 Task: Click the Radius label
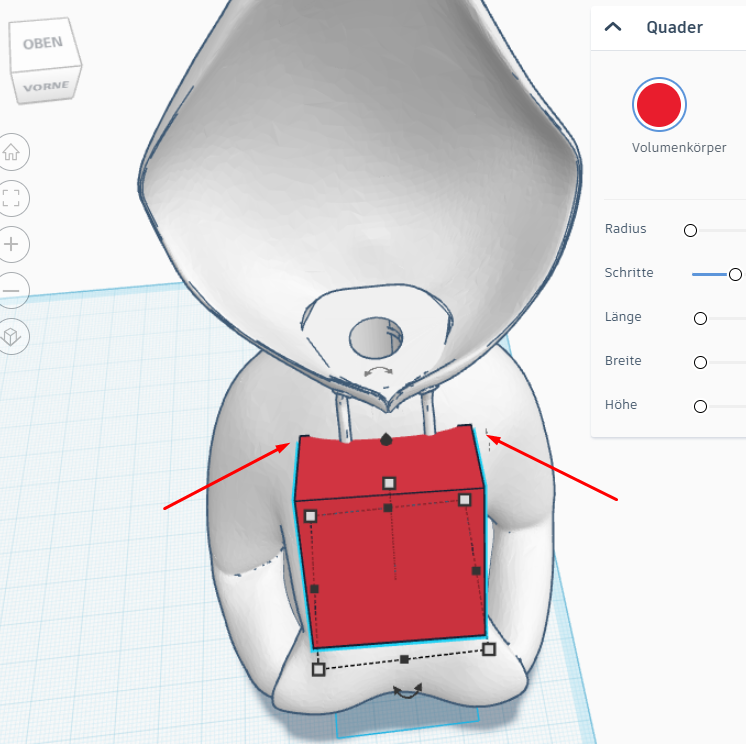point(625,229)
